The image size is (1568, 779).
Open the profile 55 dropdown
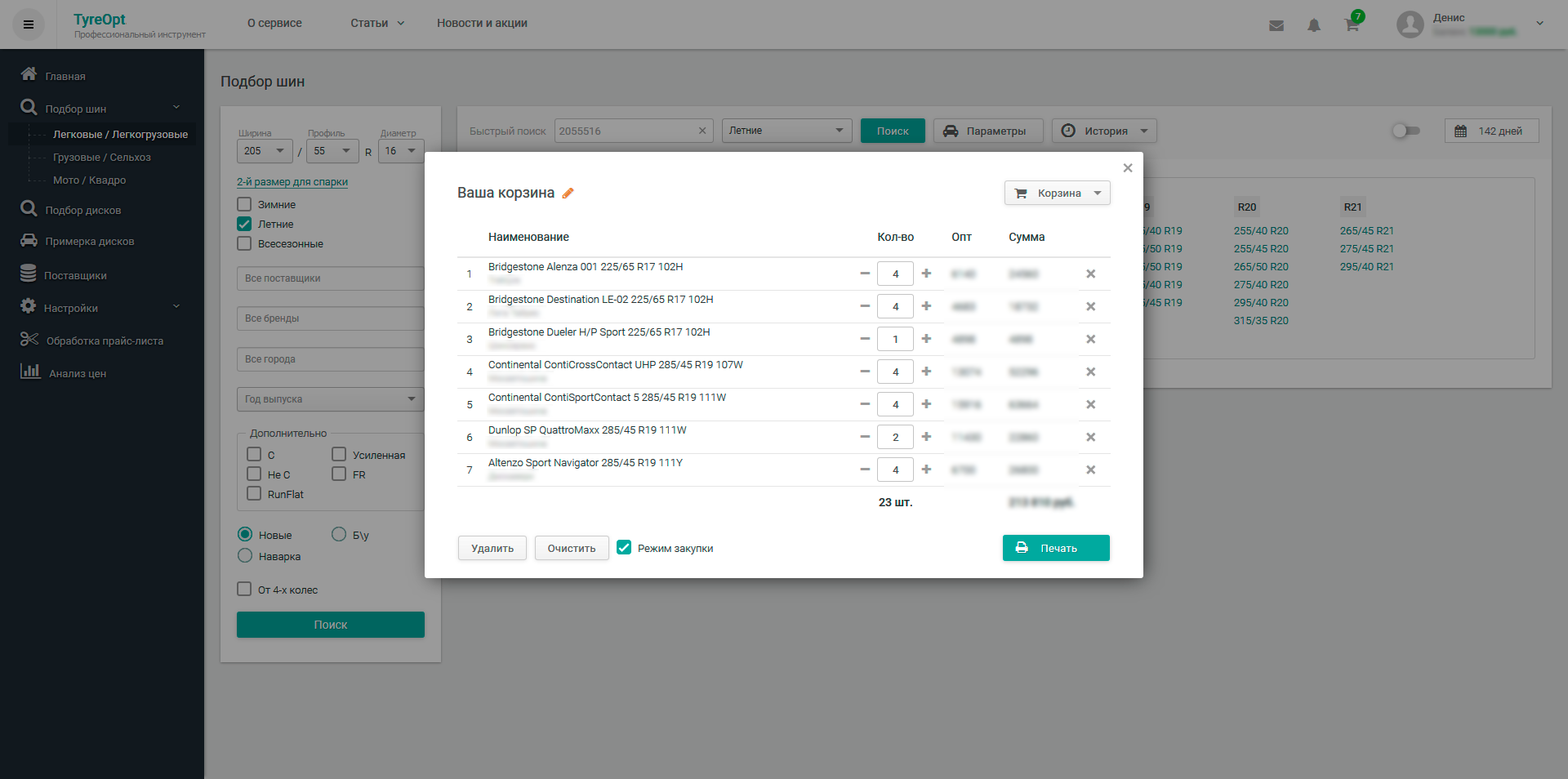(332, 151)
